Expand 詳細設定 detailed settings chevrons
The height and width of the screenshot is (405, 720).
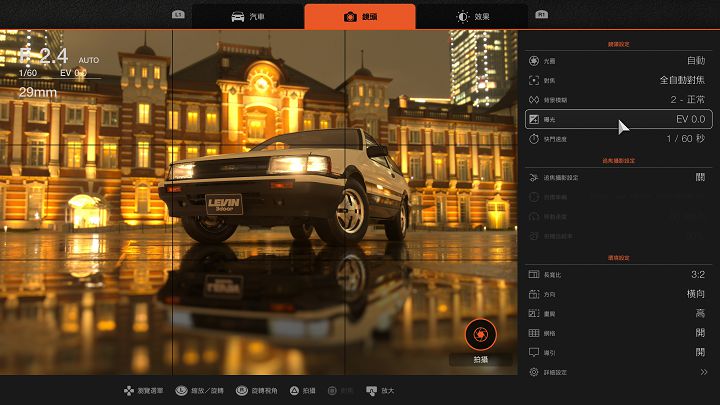click(703, 372)
